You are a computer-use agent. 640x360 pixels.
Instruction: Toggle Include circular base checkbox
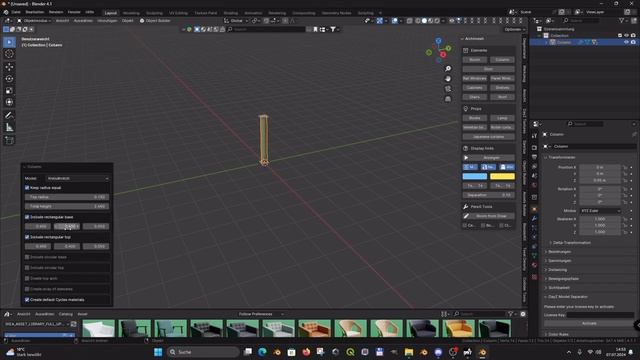click(27, 257)
